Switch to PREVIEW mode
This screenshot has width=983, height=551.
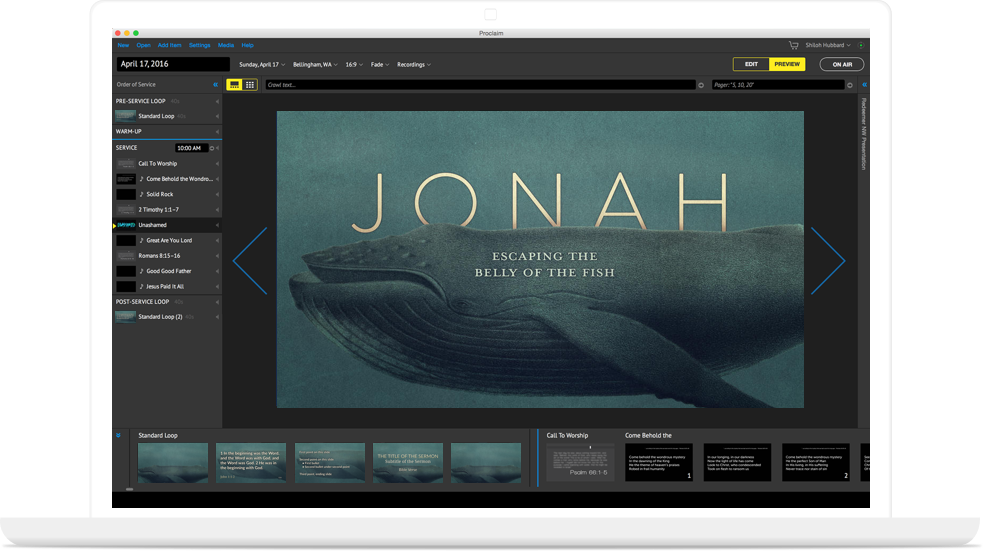[787, 64]
